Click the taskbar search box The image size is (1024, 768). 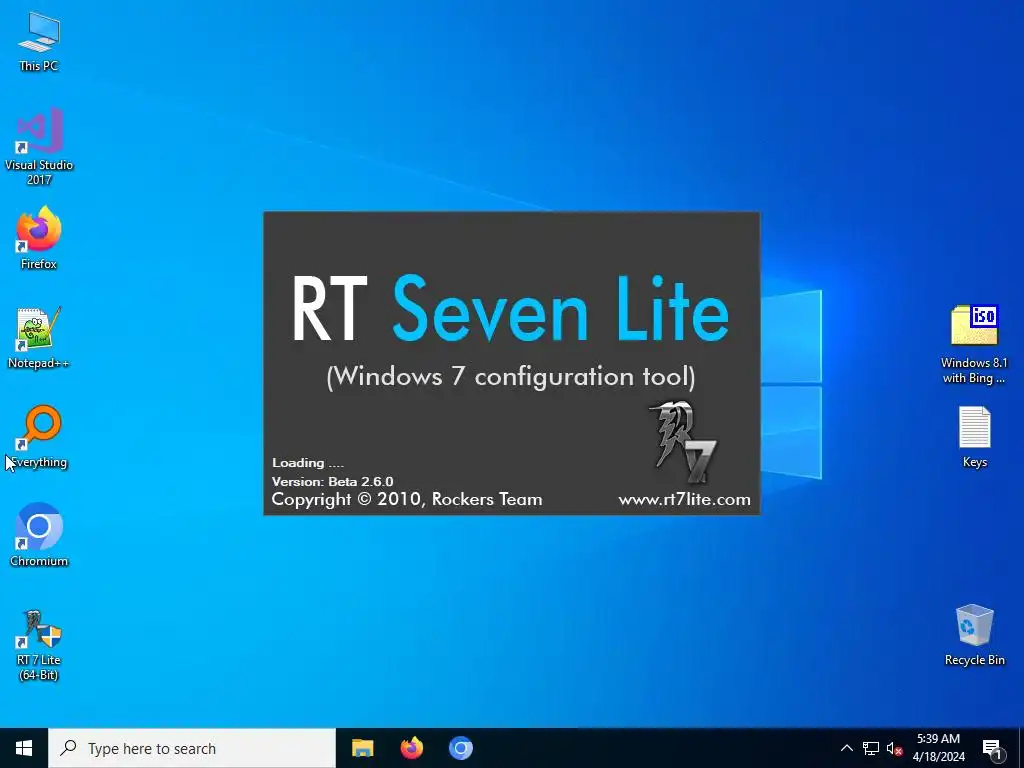click(192, 748)
